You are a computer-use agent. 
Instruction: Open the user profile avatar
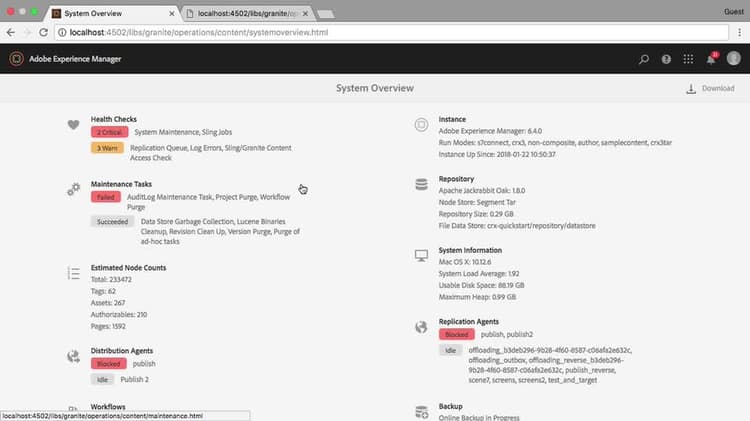pyautogui.click(x=734, y=58)
